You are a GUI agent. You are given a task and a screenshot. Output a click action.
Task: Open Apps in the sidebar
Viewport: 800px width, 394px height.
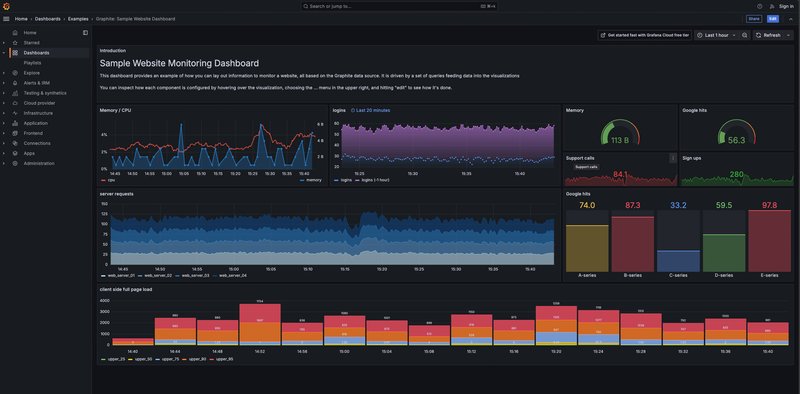[29, 153]
